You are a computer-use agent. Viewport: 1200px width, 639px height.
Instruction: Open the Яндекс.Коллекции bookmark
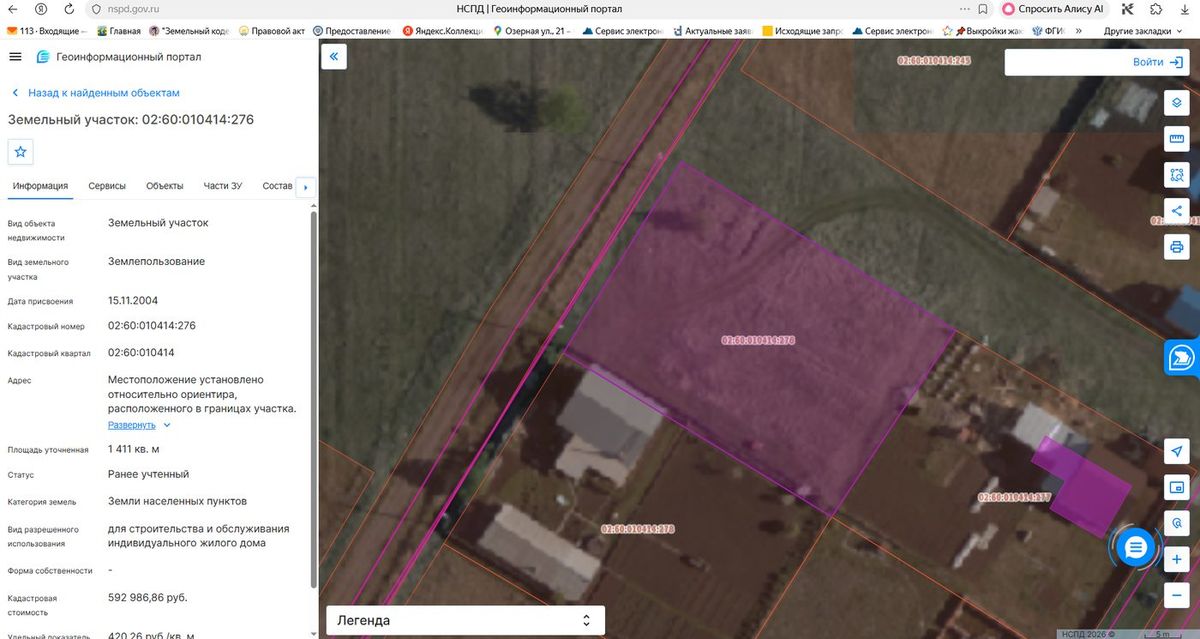[x=441, y=31]
